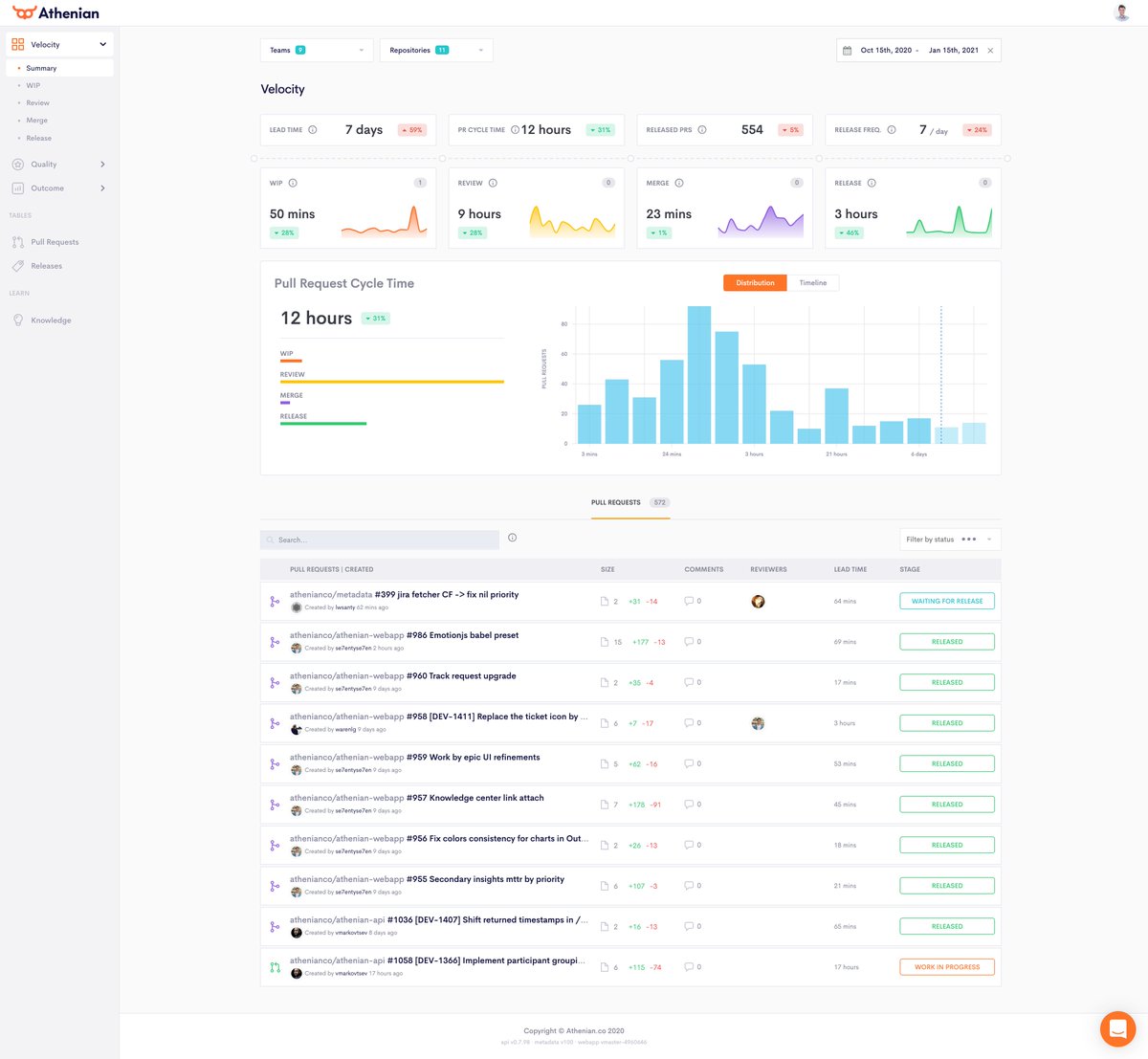
Task: Open the Teams dropdown
Action: pyautogui.click(x=317, y=51)
